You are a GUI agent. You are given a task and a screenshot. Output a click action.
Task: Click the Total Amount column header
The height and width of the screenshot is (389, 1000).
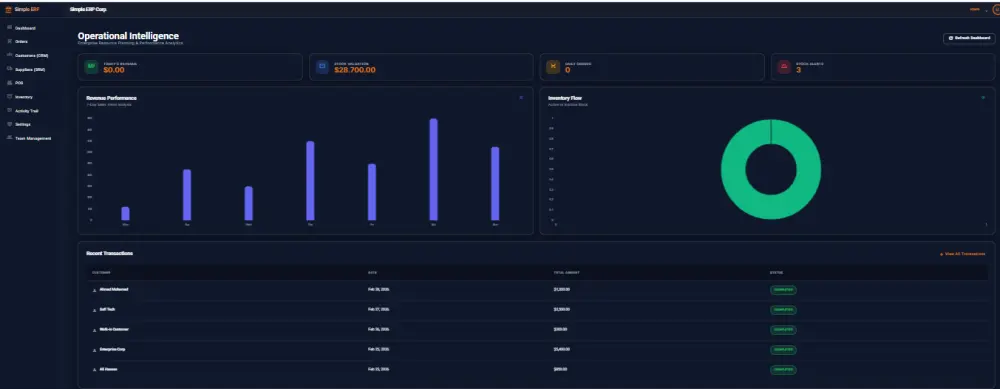coord(566,272)
